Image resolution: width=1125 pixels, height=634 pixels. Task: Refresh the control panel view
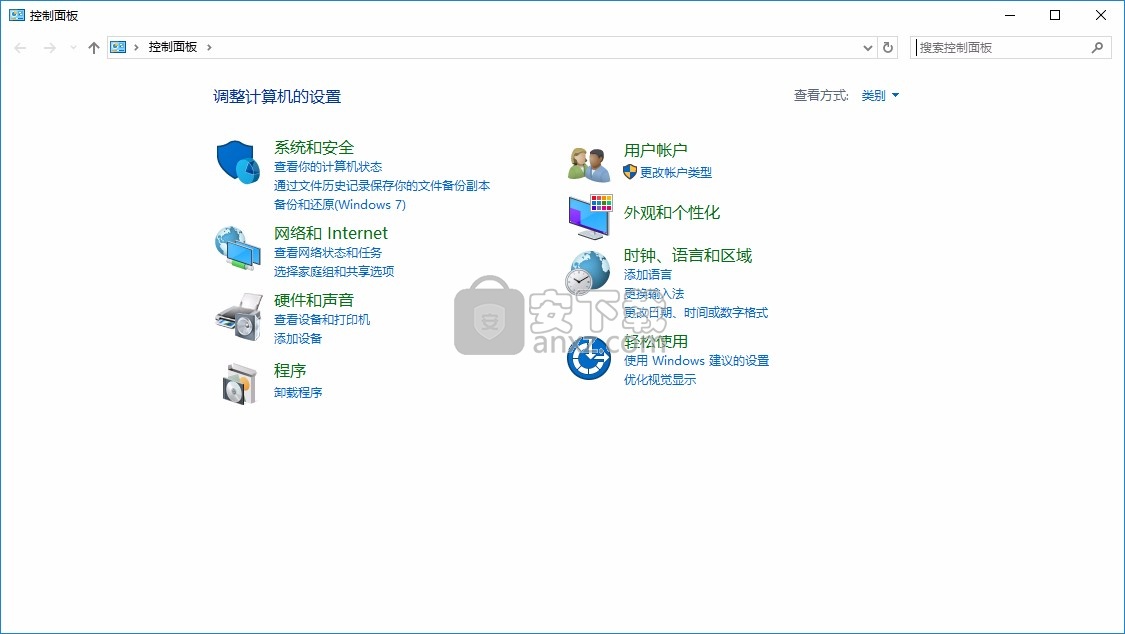click(888, 47)
